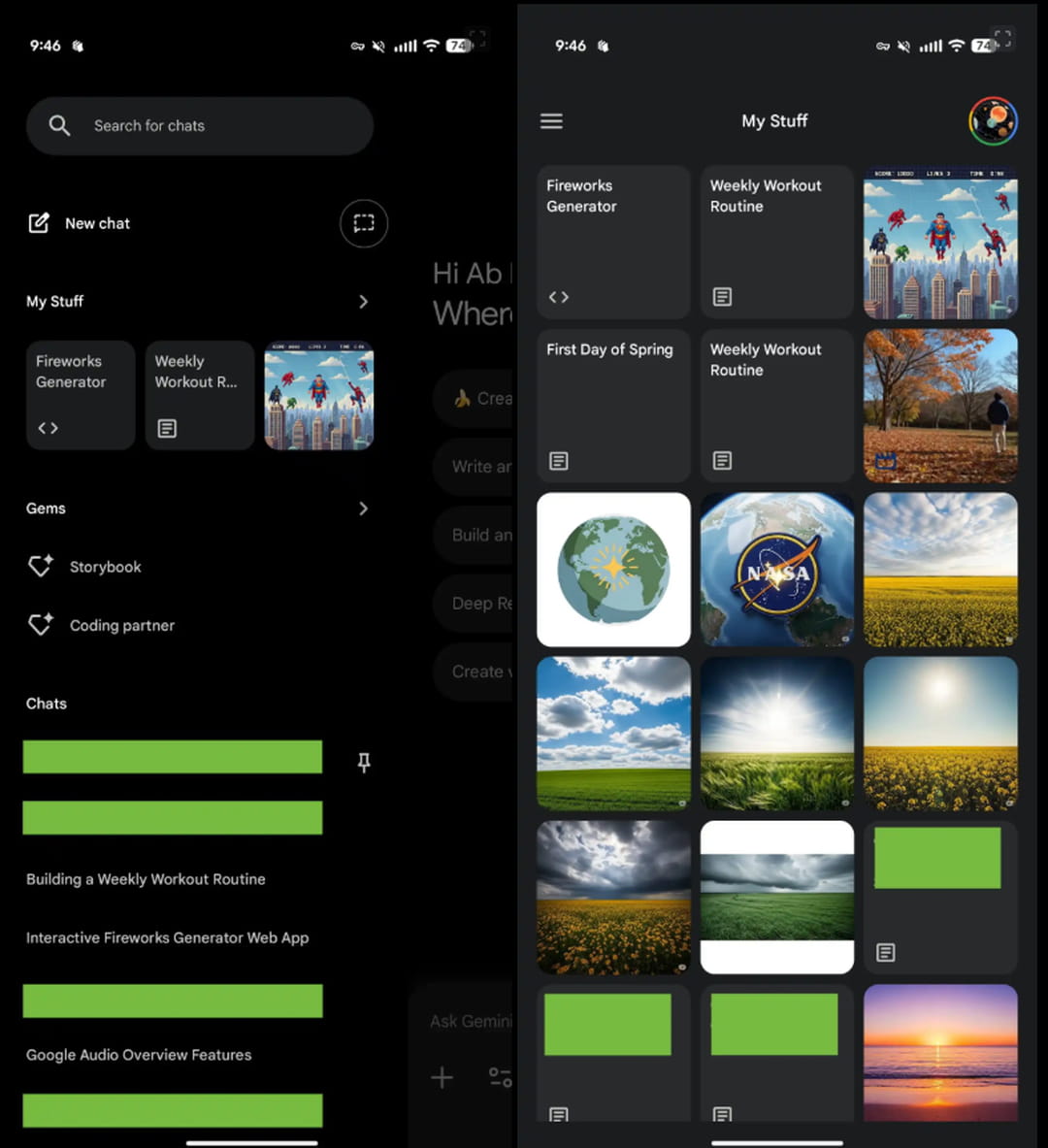This screenshot has width=1048, height=1148.
Task: Tap the Storybook gem icon
Action: tap(41, 567)
